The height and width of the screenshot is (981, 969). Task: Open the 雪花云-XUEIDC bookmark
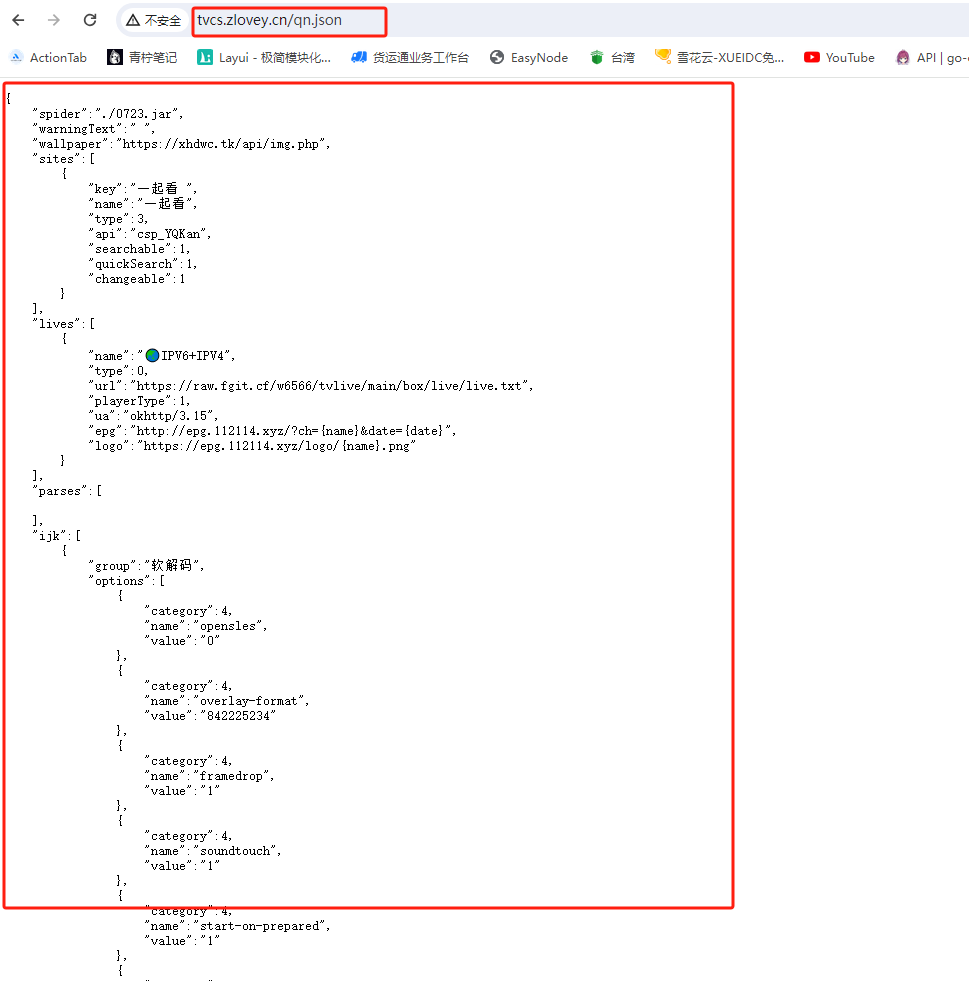(720, 58)
